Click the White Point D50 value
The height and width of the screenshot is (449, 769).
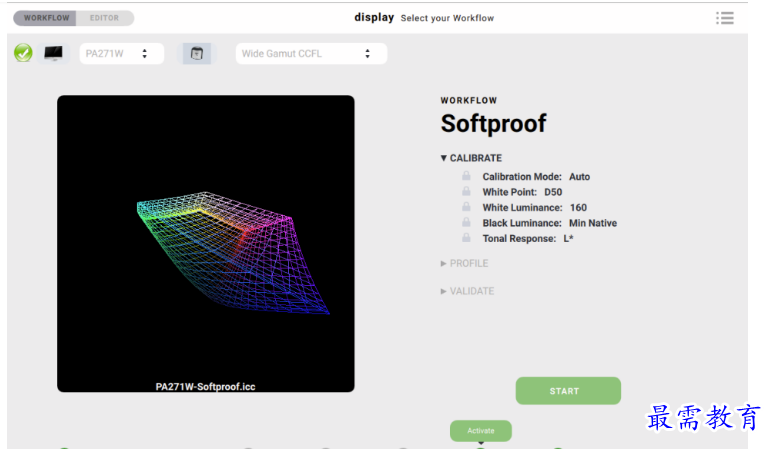tap(553, 192)
